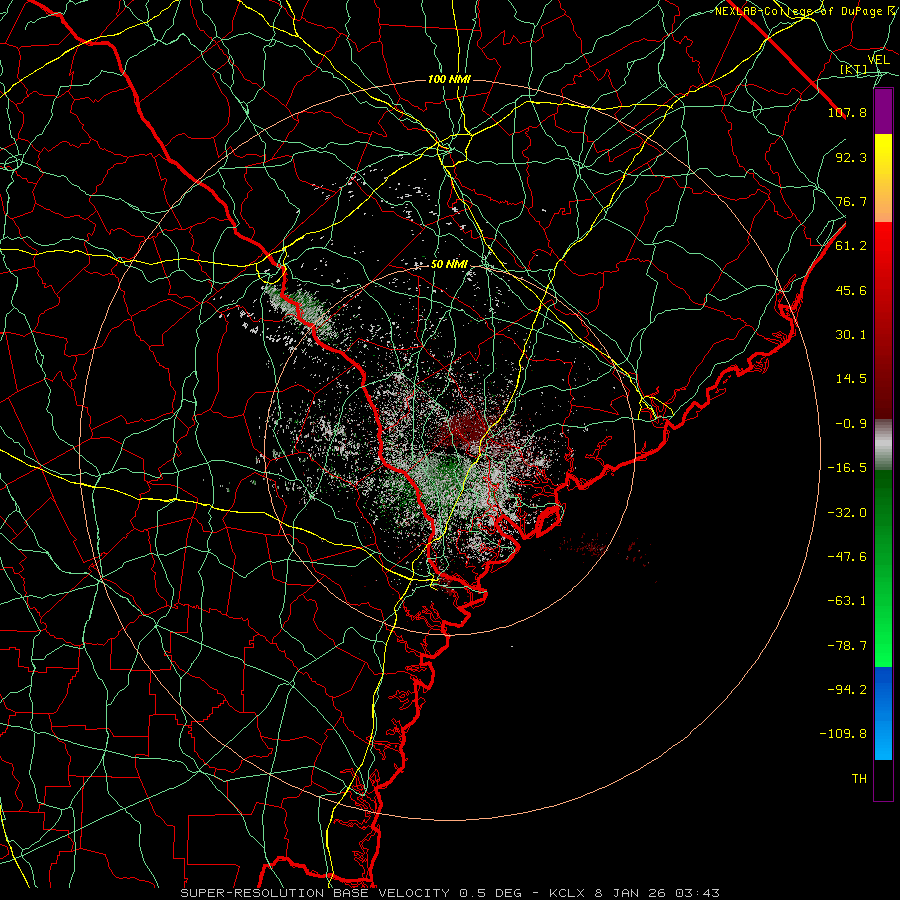Select the -63.1 velocity scale value
The image size is (900, 900).
click(847, 601)
